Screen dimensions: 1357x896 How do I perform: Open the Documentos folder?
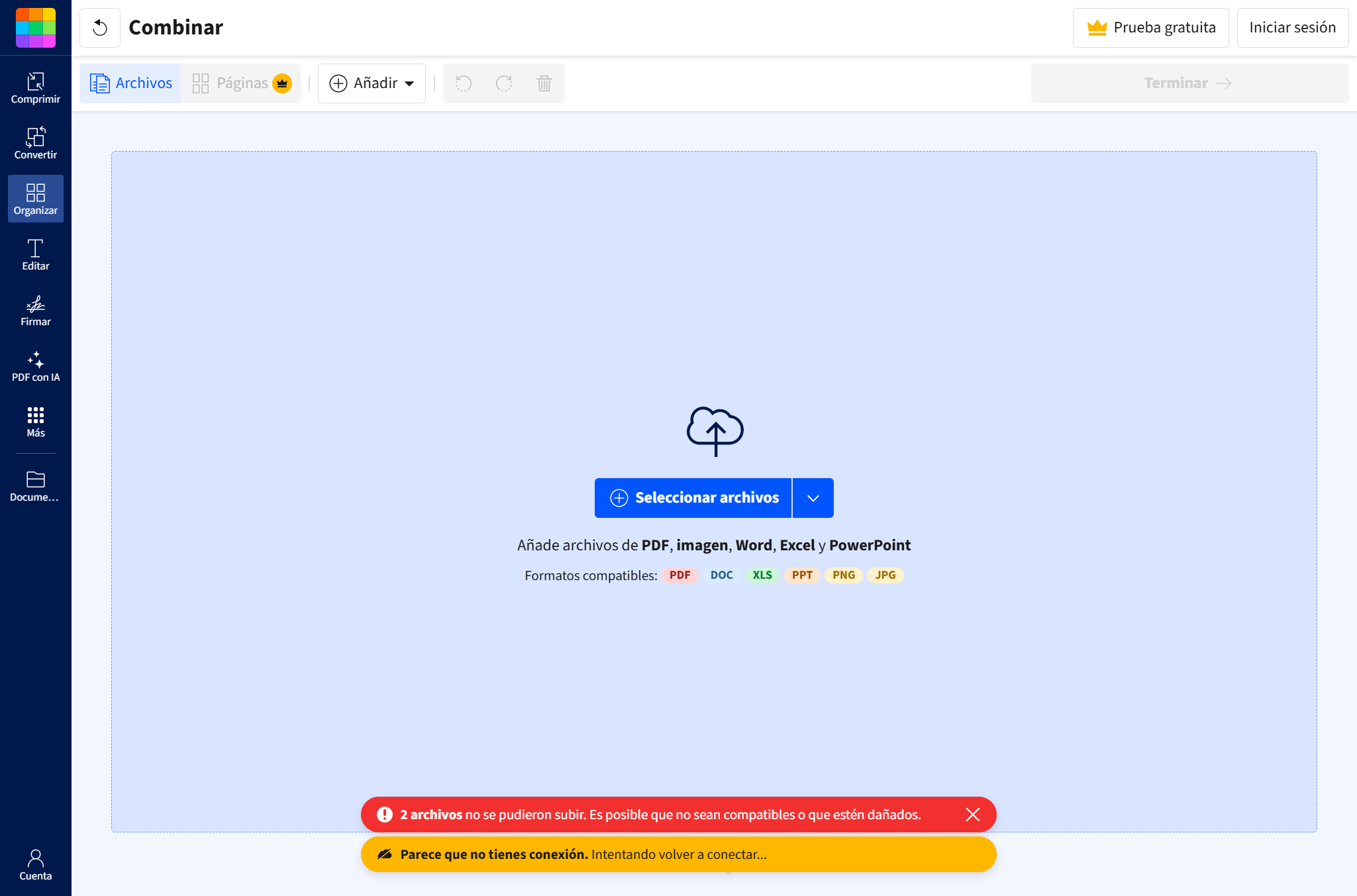tap(36, 486)
